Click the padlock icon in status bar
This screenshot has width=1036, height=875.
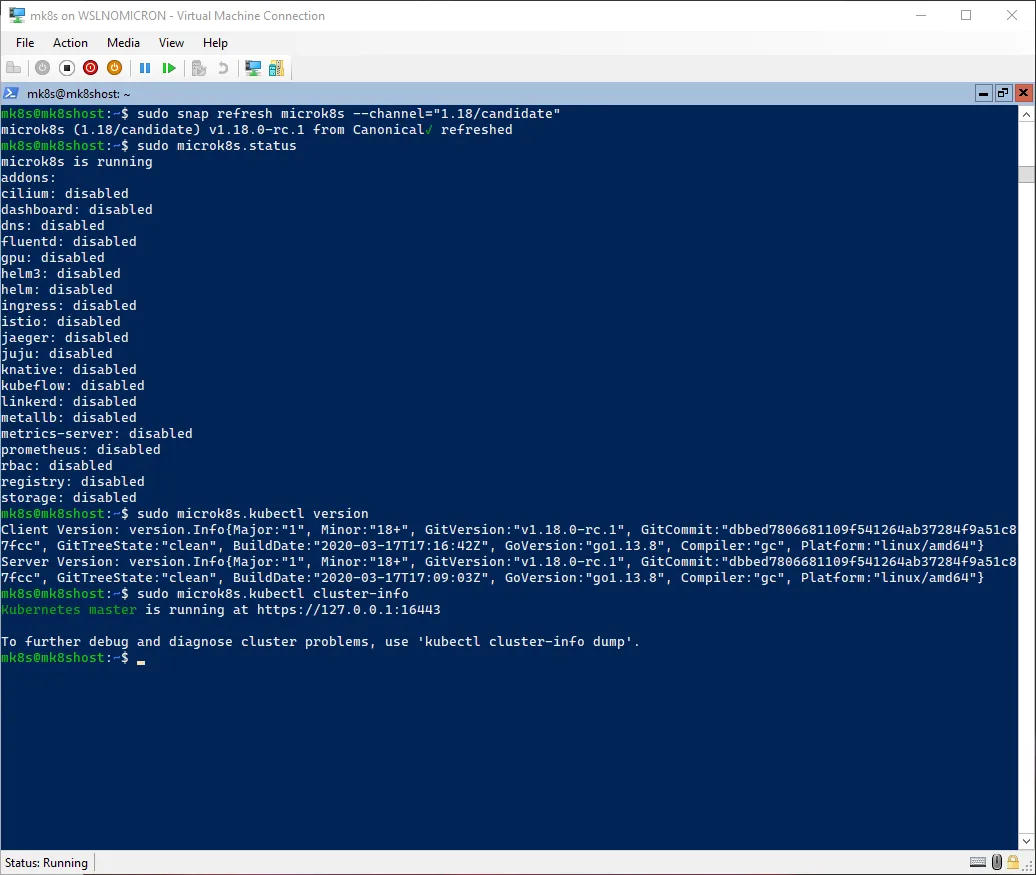tap(1013, 862)
